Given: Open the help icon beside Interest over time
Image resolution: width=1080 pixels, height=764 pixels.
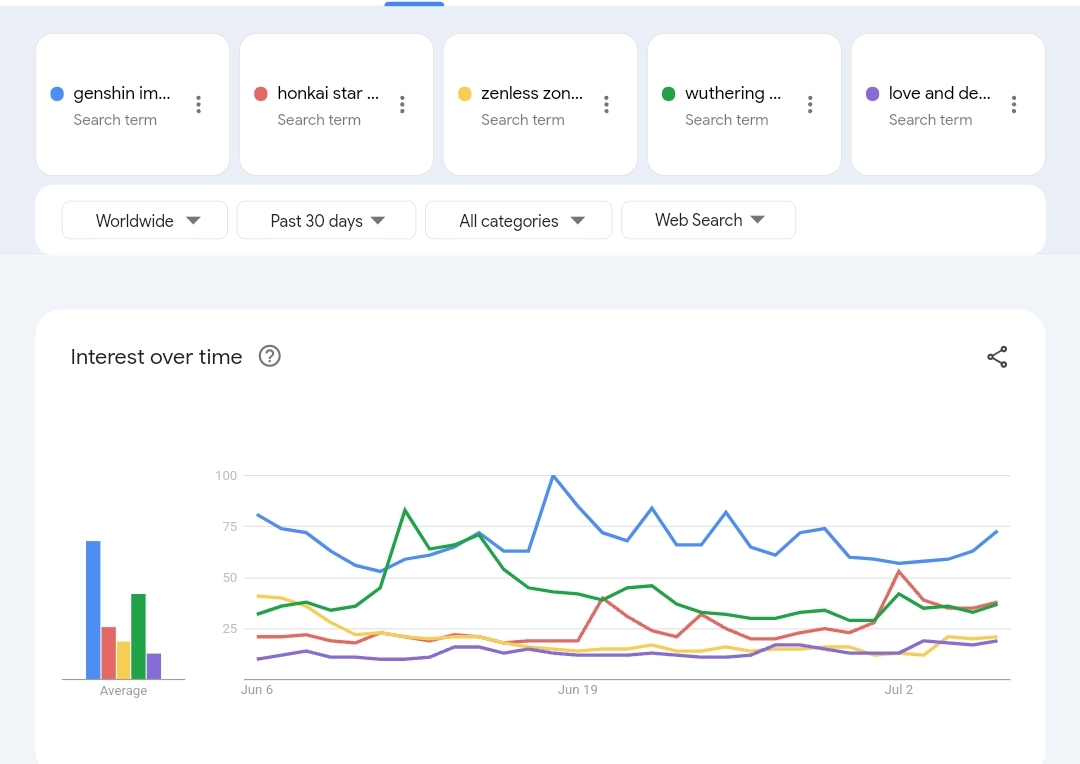Looking at the screenshot, I should pyautogui.click(x=269, y=356).
